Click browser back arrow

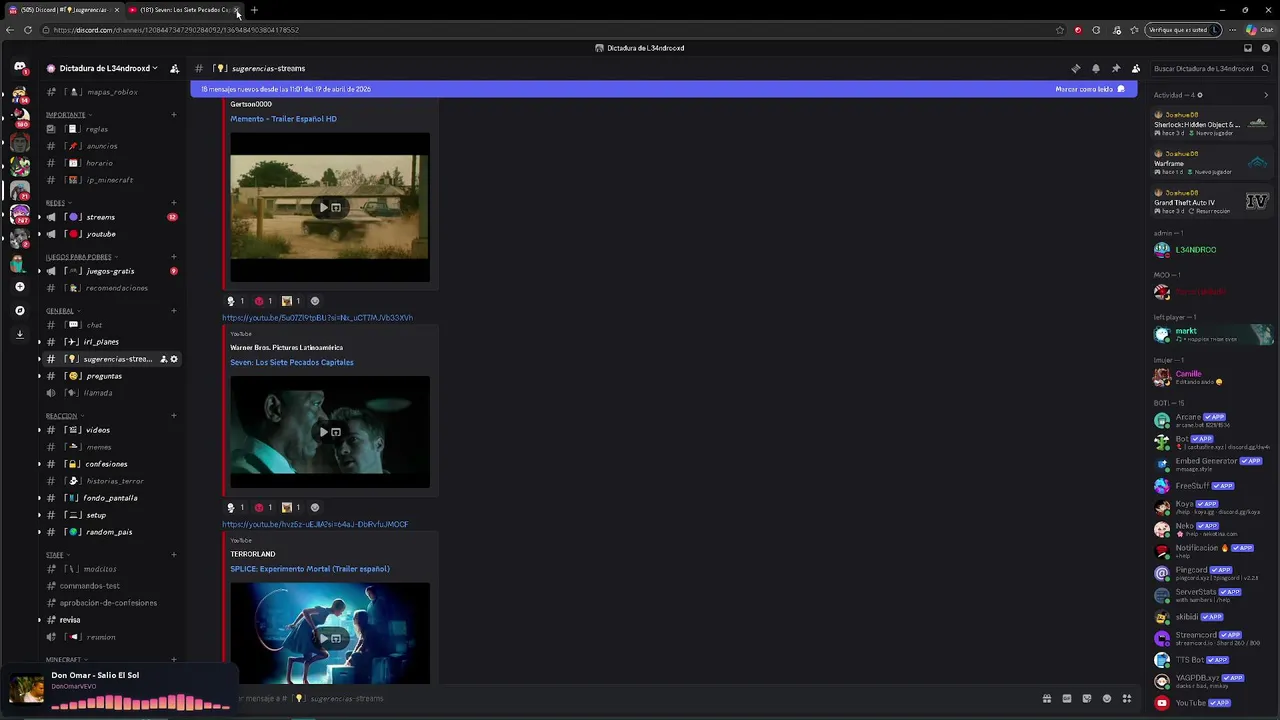click(9, 30)
